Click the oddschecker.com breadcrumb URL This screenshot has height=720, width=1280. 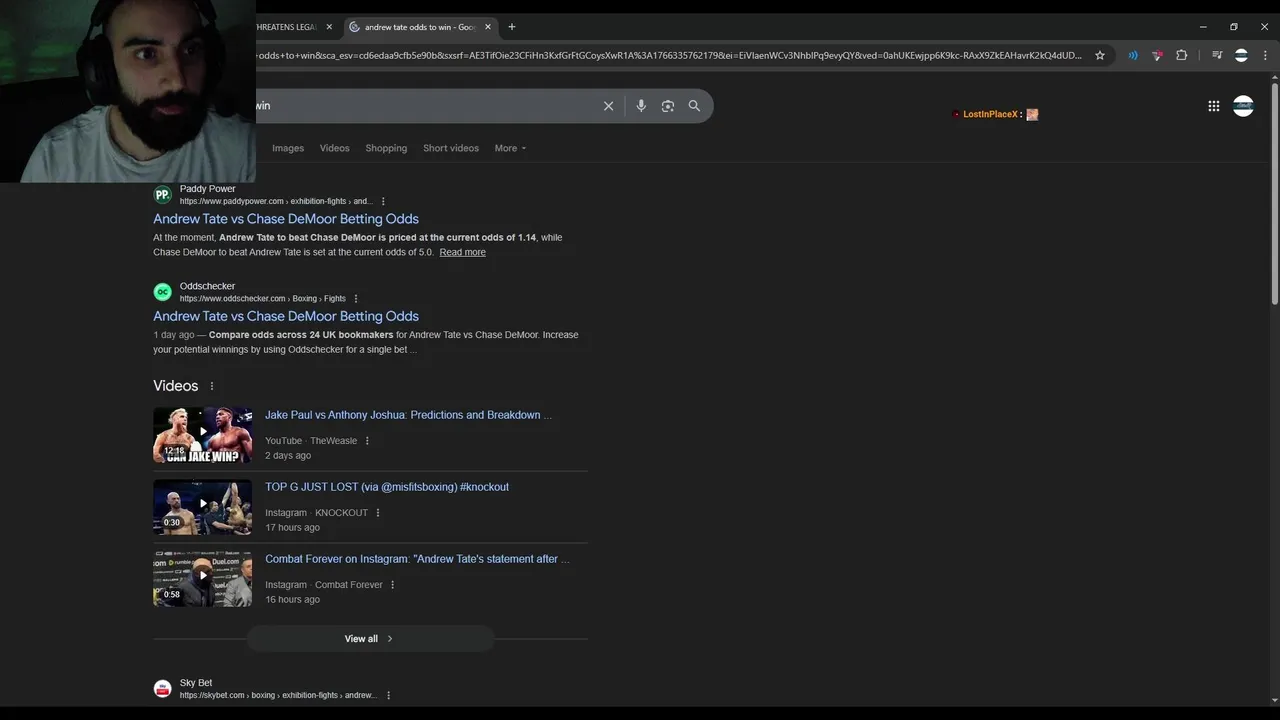pyautogui.click(x=263, y=299)
